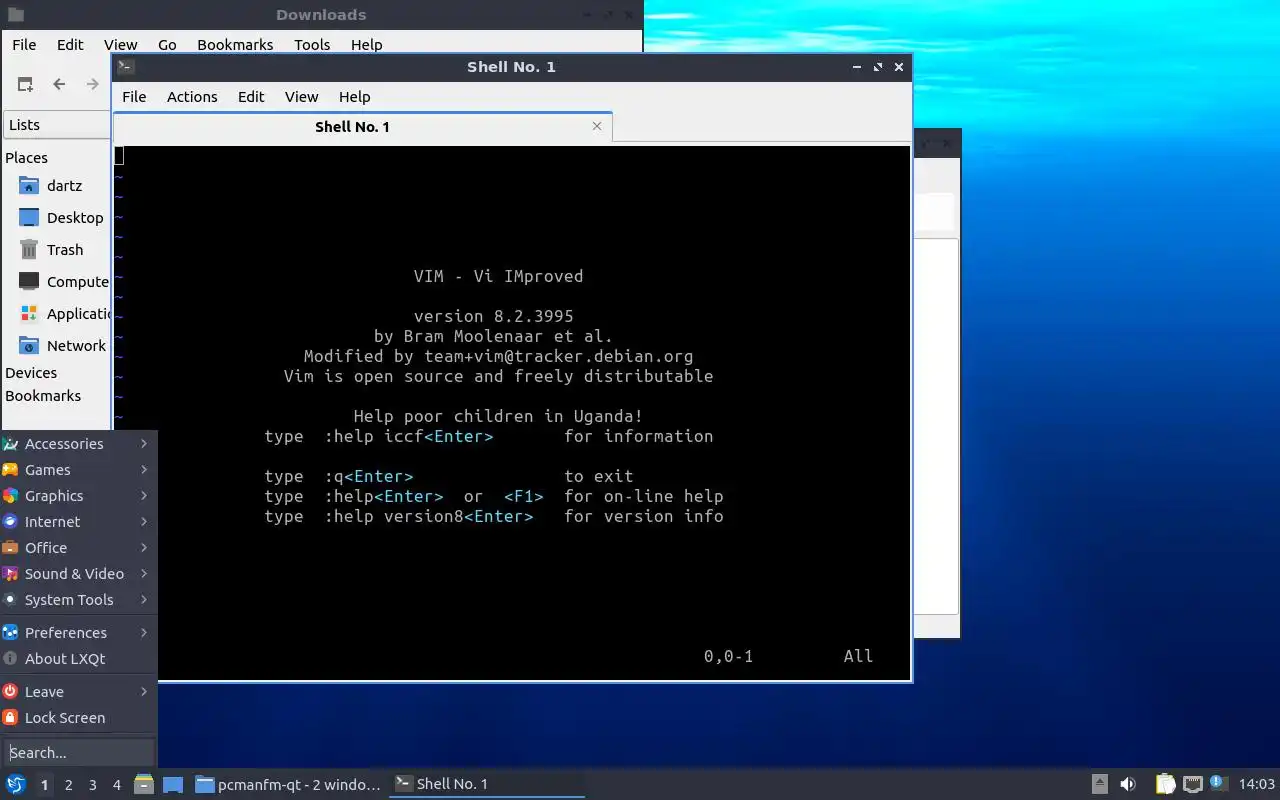1280x800 pixels.
Task: Click the file manager drawer icon in taskbar
Action: click(144, 784)
